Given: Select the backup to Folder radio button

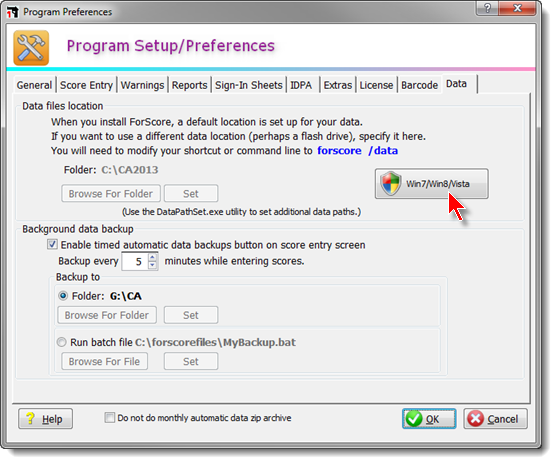Looking at the screenshot, I should (63, 296).
